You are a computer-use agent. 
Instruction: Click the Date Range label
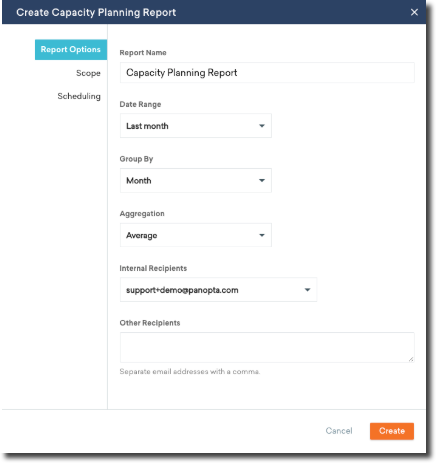140,105
